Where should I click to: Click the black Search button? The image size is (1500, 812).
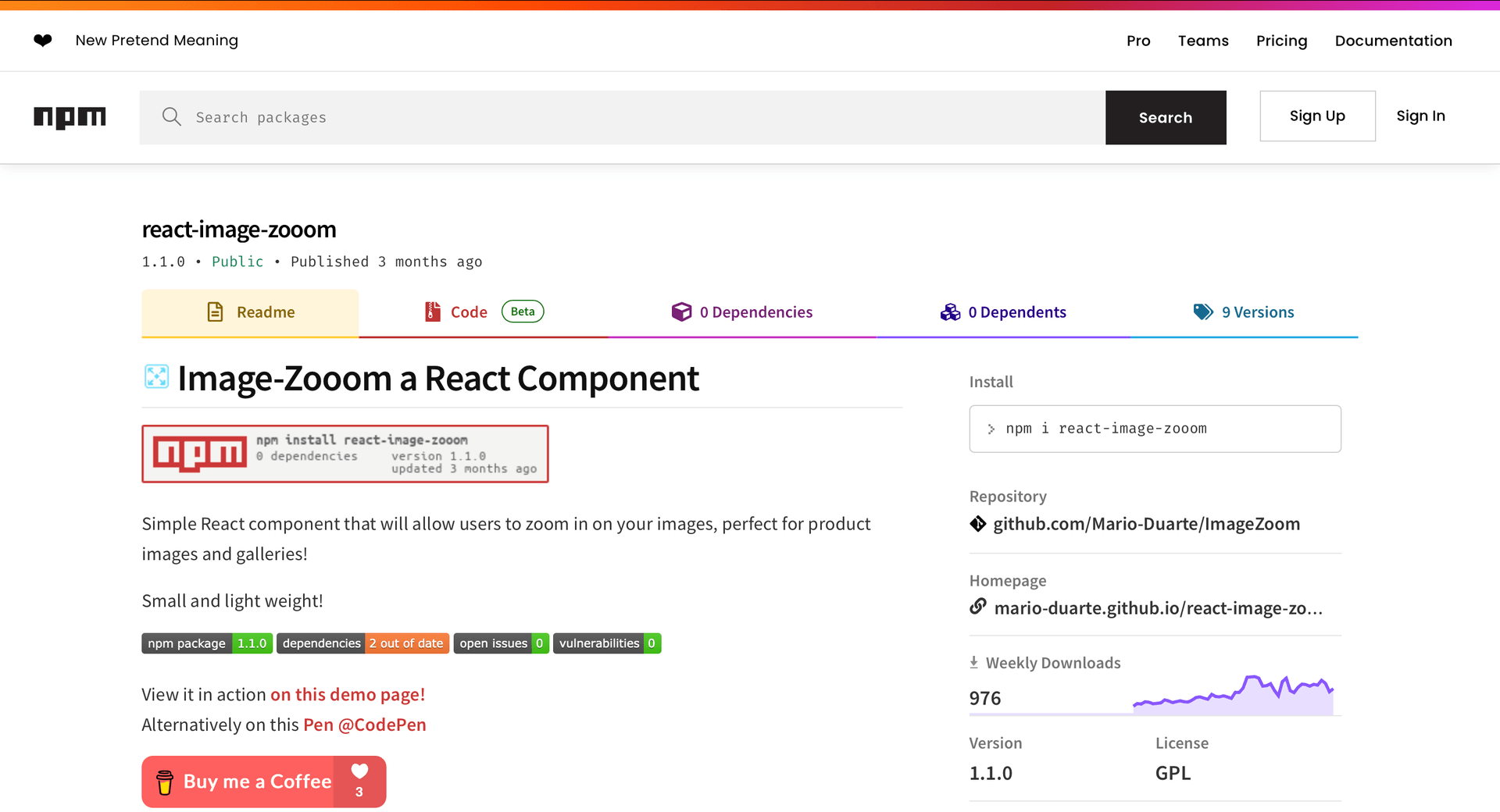[1166, 117]
